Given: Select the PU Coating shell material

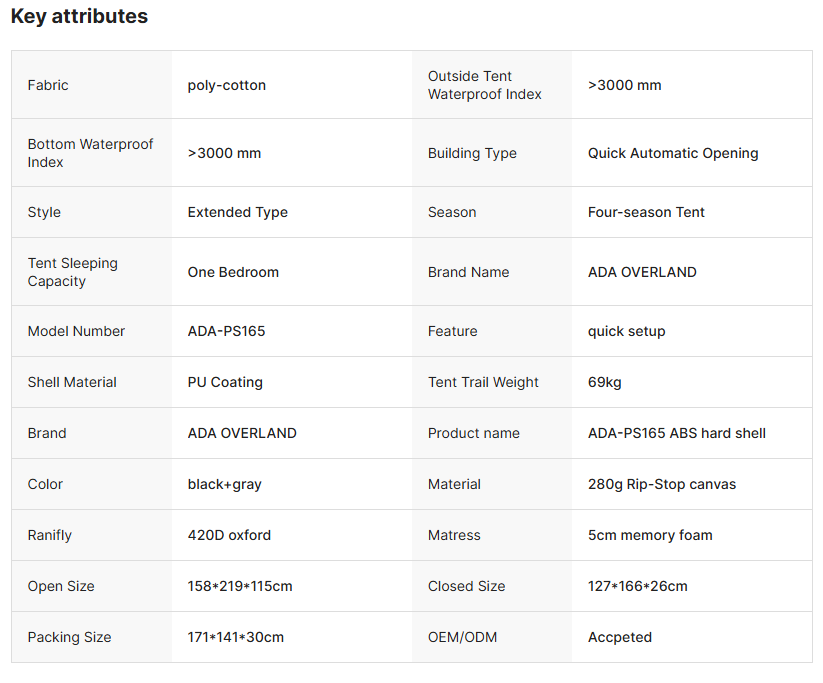Looking at the screenshot, I should point(225,382).
